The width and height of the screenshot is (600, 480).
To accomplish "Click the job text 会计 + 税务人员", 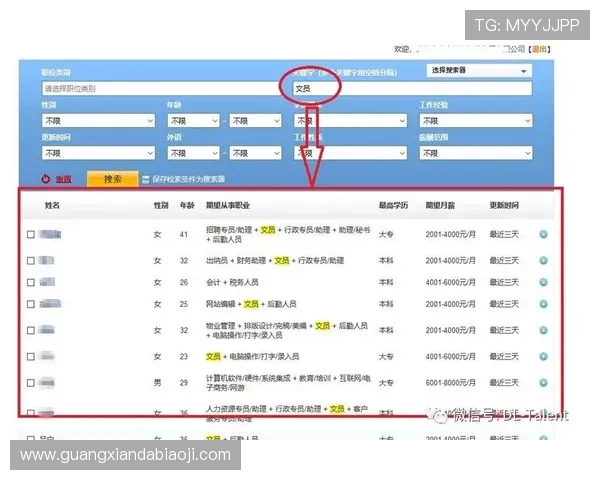I will 232,282.
